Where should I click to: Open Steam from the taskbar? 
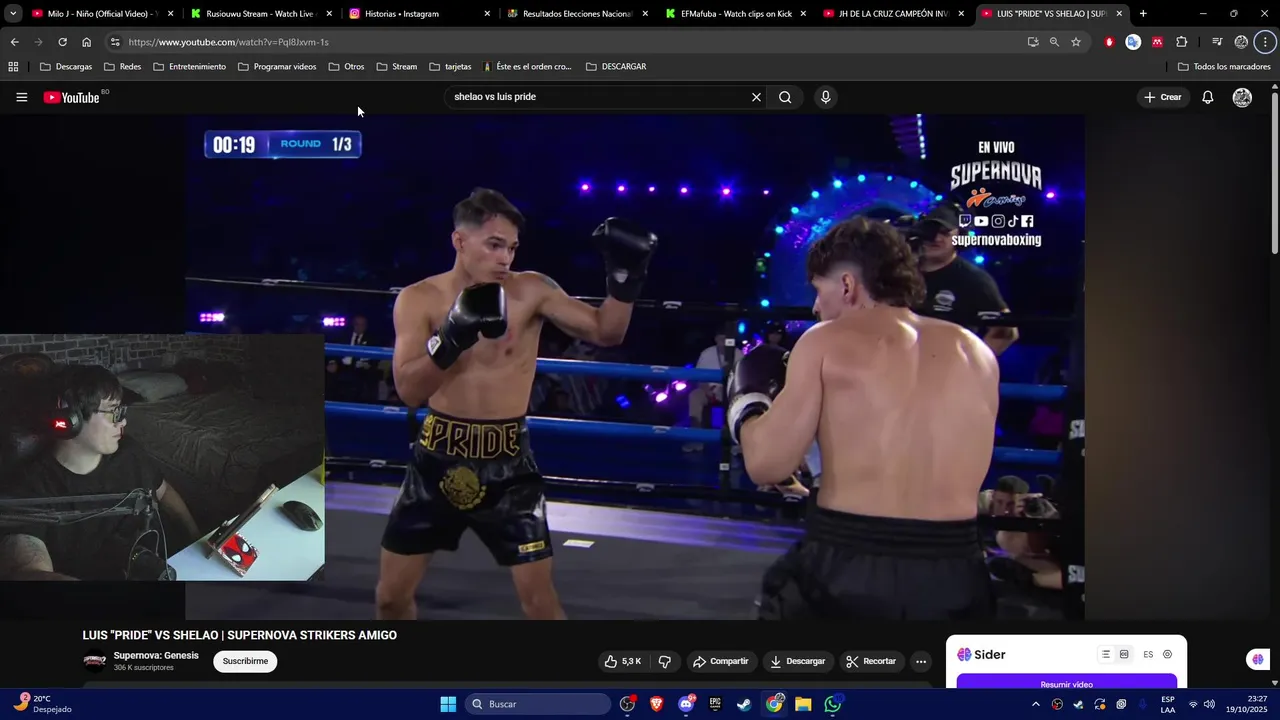point(744,704)
